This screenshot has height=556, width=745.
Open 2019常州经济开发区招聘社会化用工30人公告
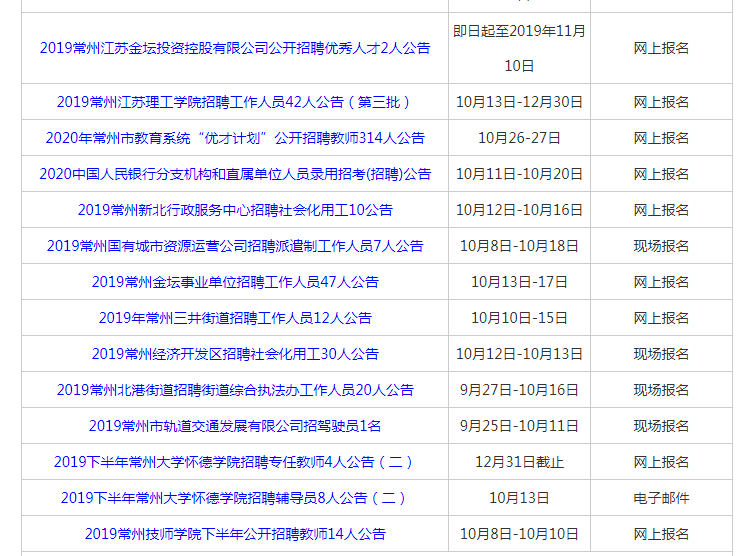[x=235, y=354]
